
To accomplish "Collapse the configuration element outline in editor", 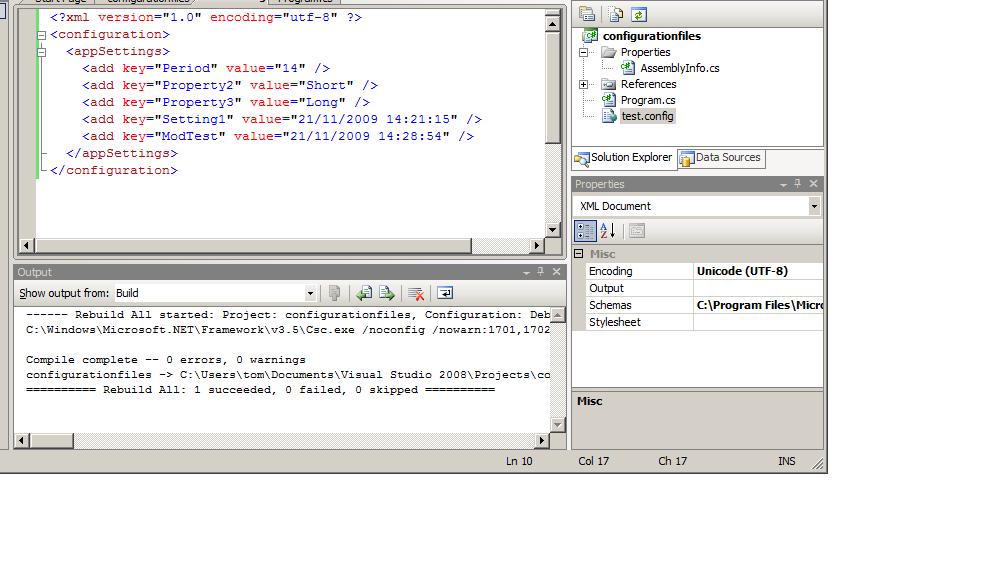I will (x=41, y=35).
